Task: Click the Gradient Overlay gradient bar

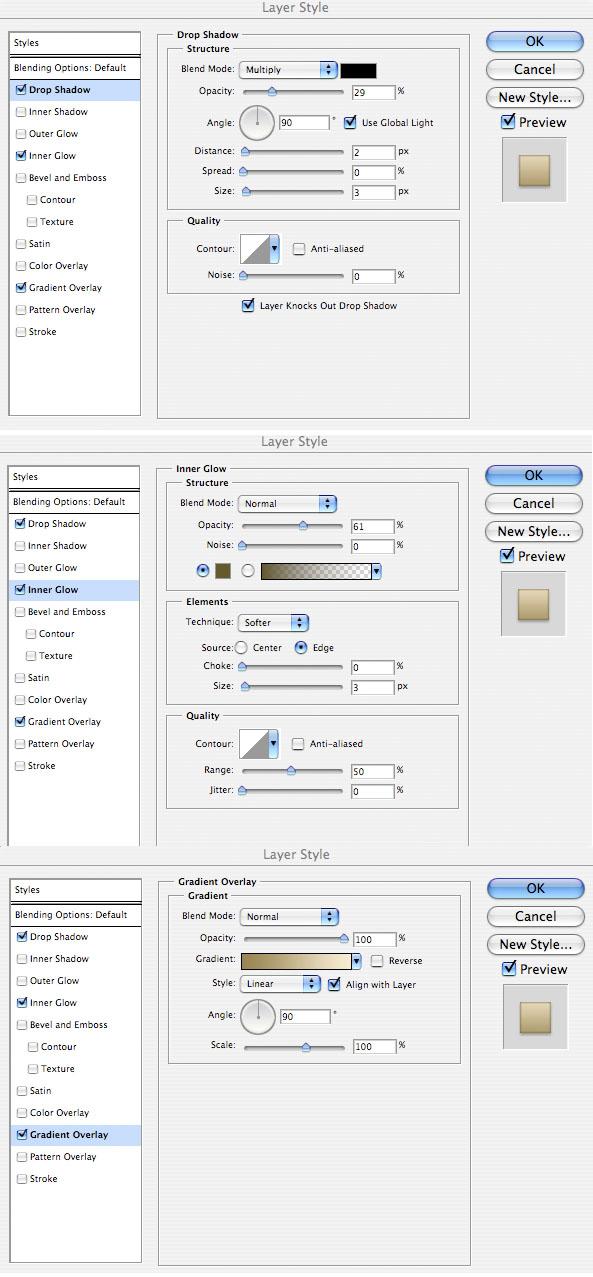Action: click(301, 962)
